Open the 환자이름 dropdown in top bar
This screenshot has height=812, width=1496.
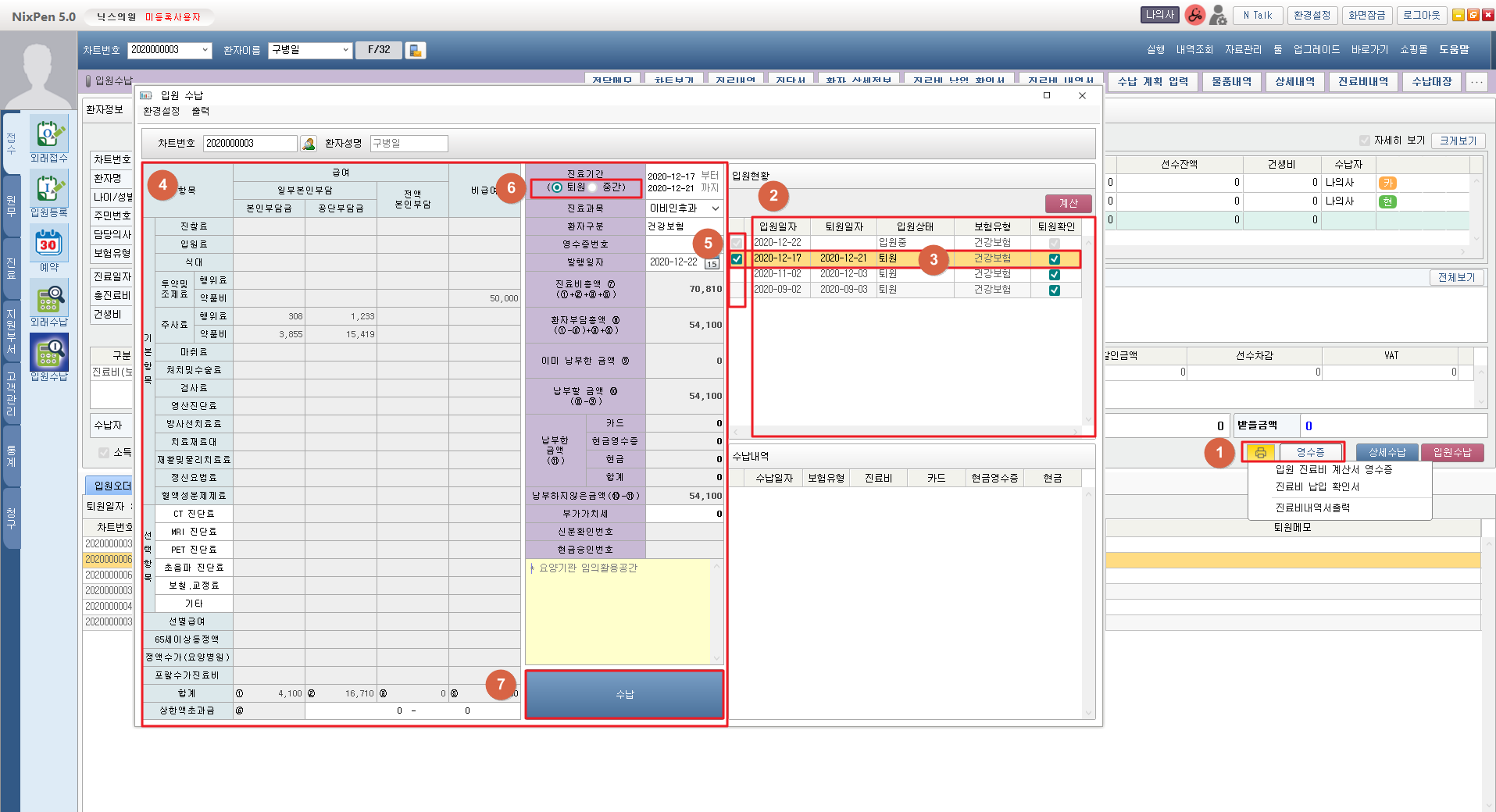tap(345, 50)
